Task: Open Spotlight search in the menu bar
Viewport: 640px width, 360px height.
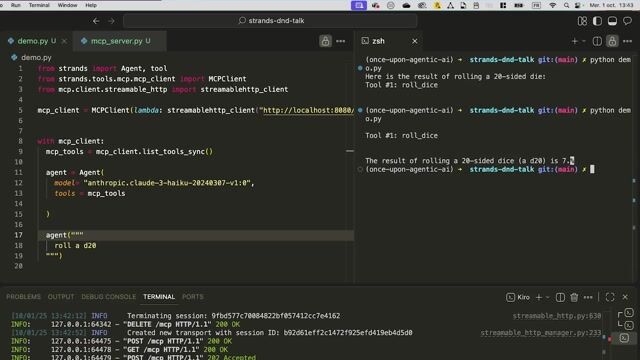Action: click(566, 5)
